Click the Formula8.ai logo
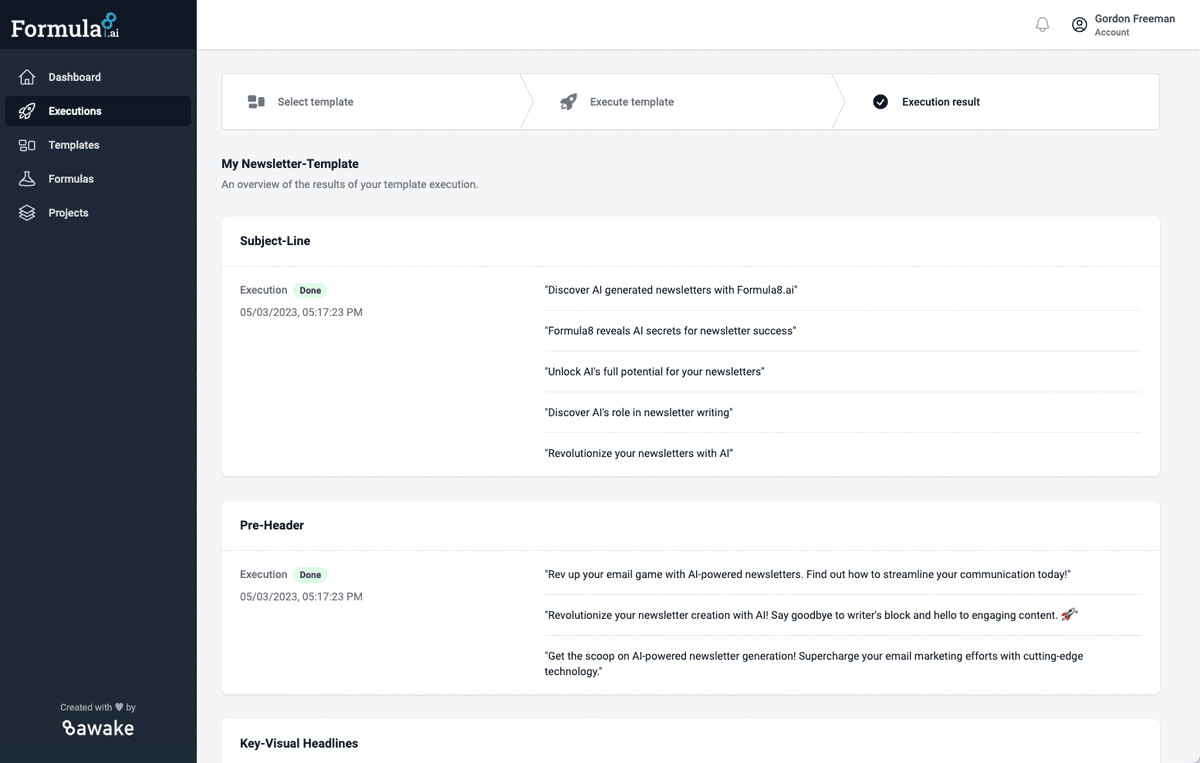The image size is (1200, 763). point(65,26)
